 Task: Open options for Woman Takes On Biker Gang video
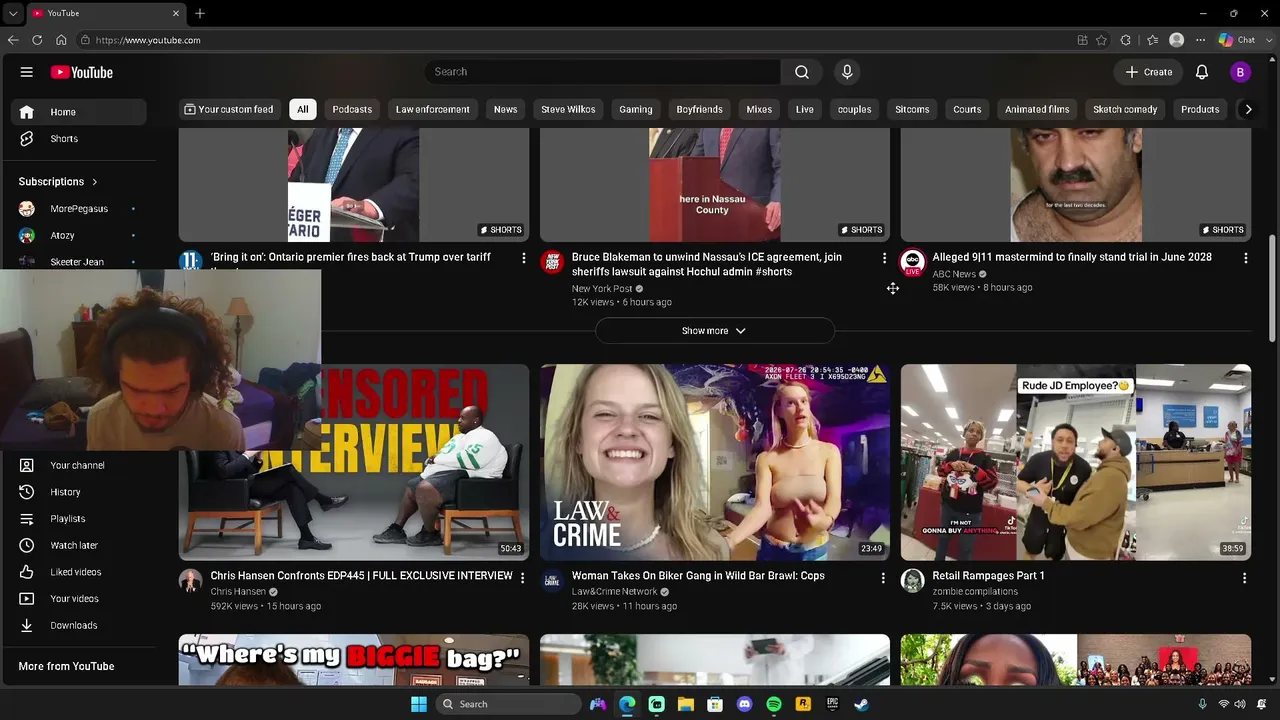(883, 578)
